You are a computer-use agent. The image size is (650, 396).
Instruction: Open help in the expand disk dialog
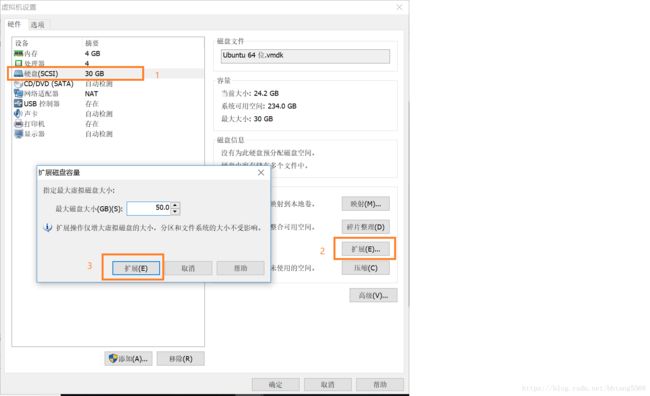240,268
